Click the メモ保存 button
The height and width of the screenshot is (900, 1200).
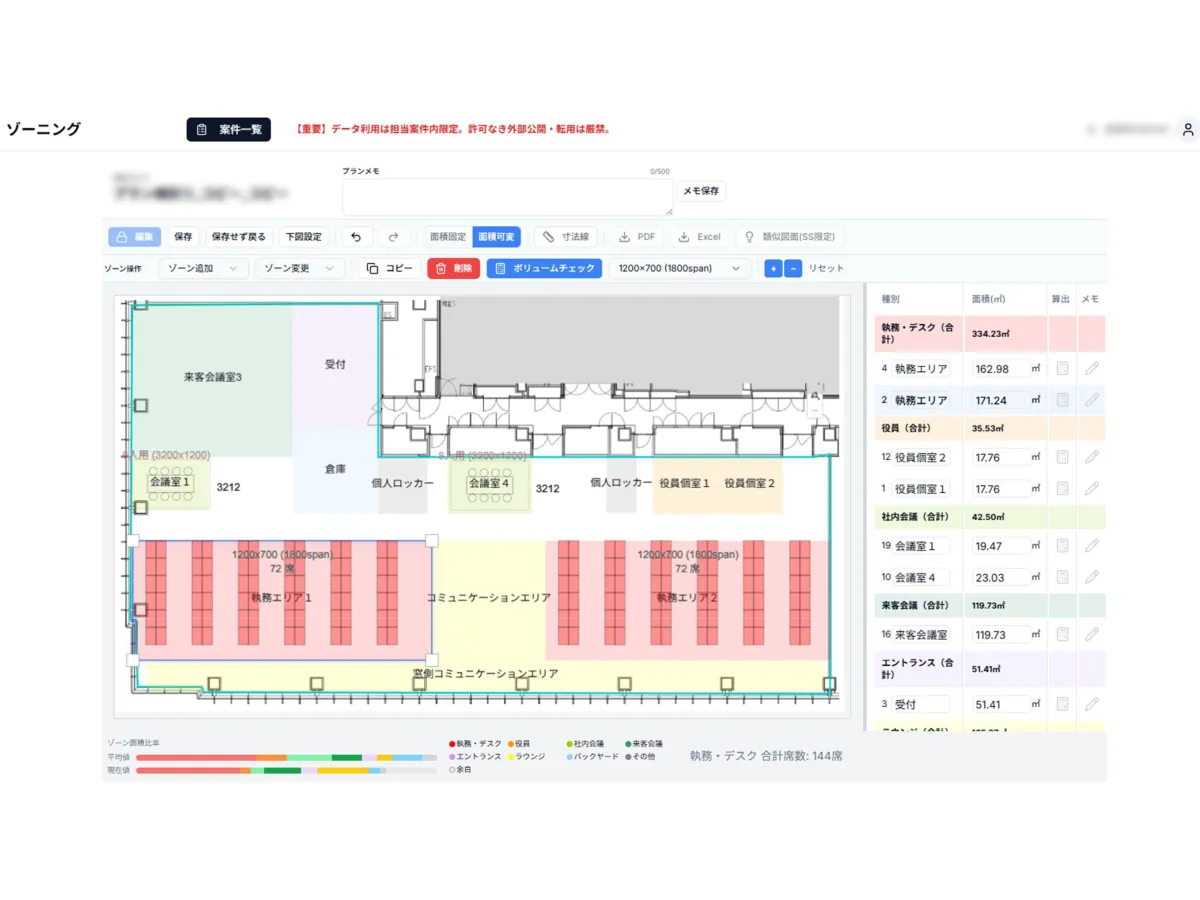point(701,191)
